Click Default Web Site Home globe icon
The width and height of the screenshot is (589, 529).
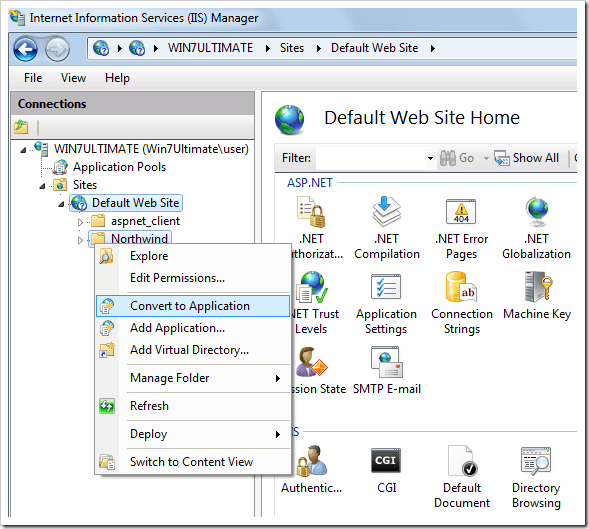point(289,119)
